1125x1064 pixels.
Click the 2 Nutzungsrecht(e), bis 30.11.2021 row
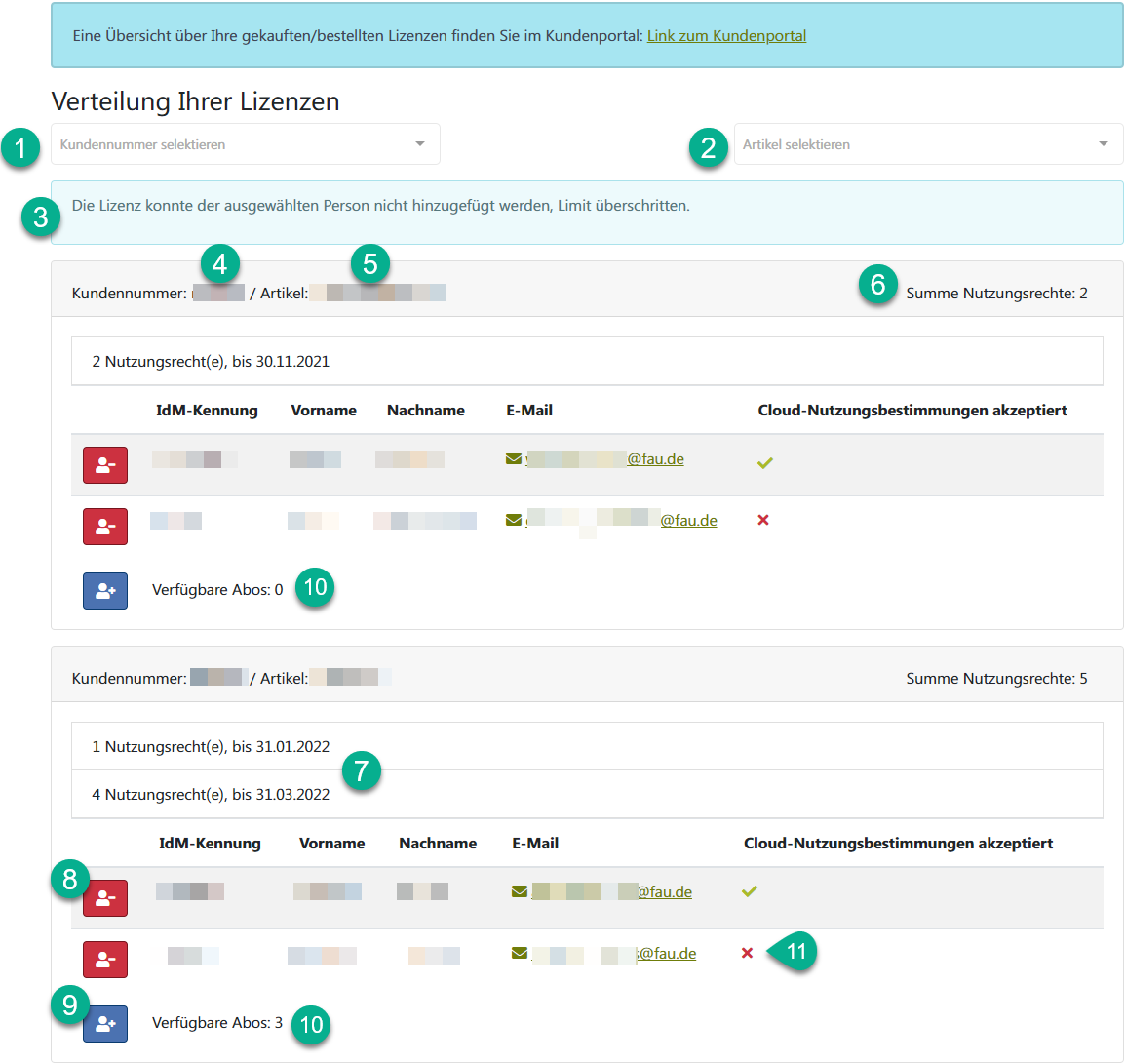[211, 362]
